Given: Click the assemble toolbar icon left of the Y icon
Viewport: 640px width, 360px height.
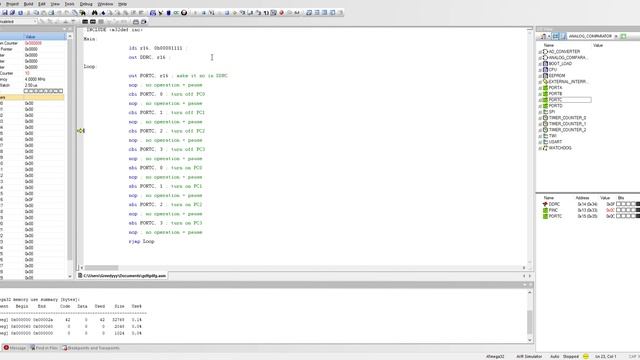Looking at the screenshot, I should click(153, 13).
